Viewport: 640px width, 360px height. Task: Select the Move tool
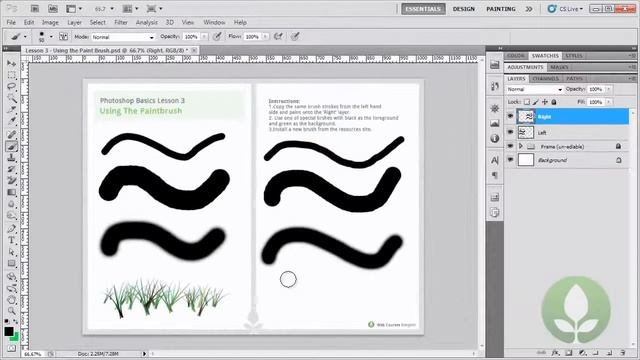coord(11,64)
